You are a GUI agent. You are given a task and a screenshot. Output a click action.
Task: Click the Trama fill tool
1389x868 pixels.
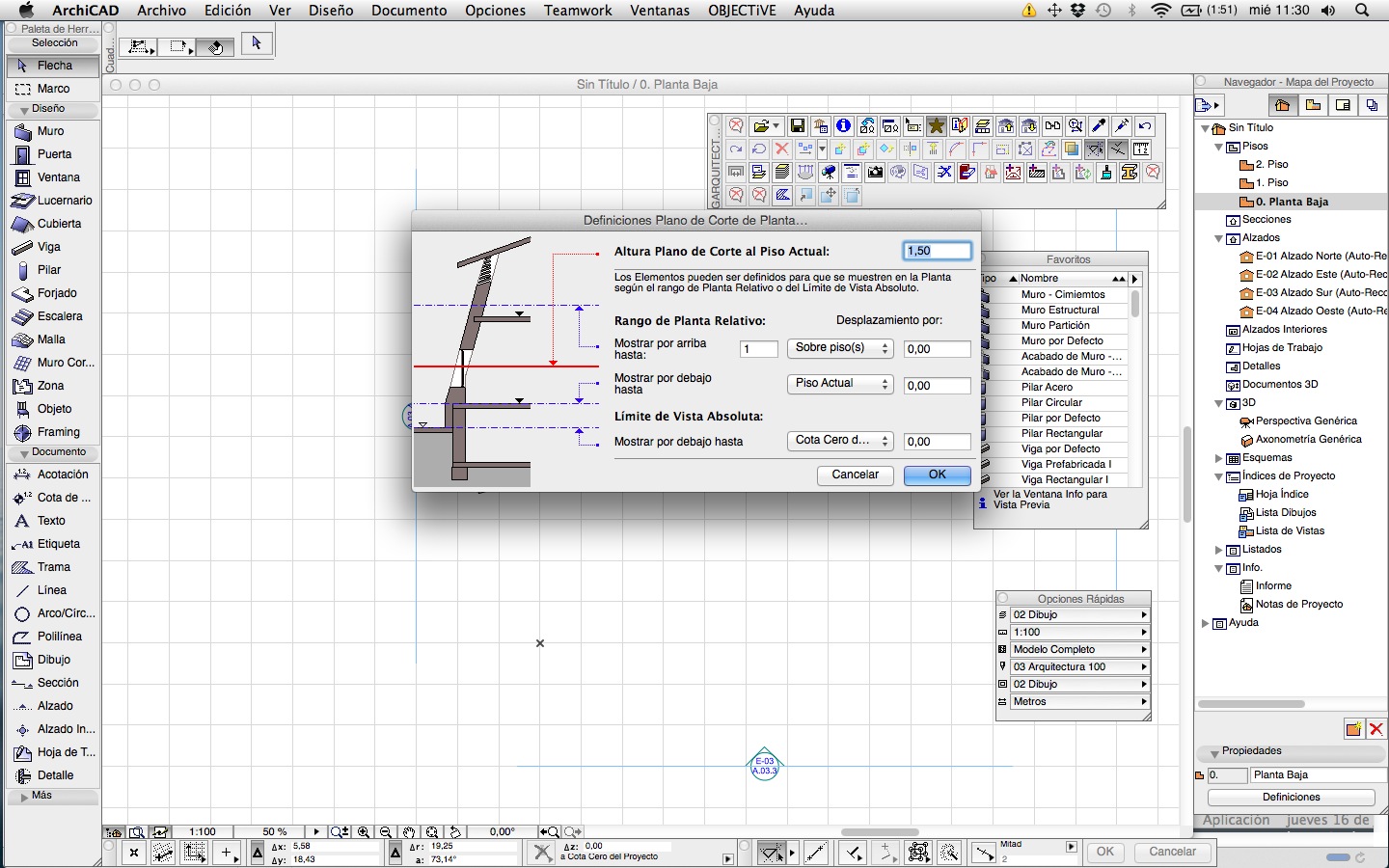[x=52, y=567]
